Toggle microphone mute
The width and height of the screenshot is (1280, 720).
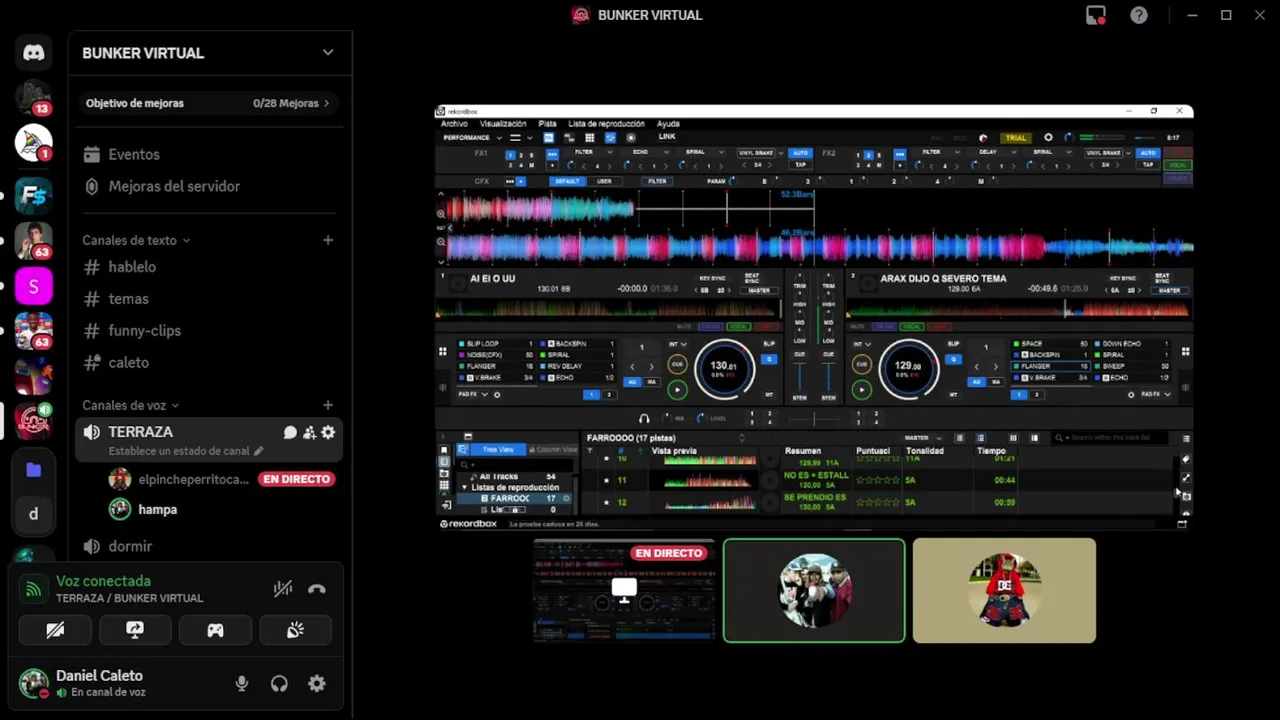point(241,684)
